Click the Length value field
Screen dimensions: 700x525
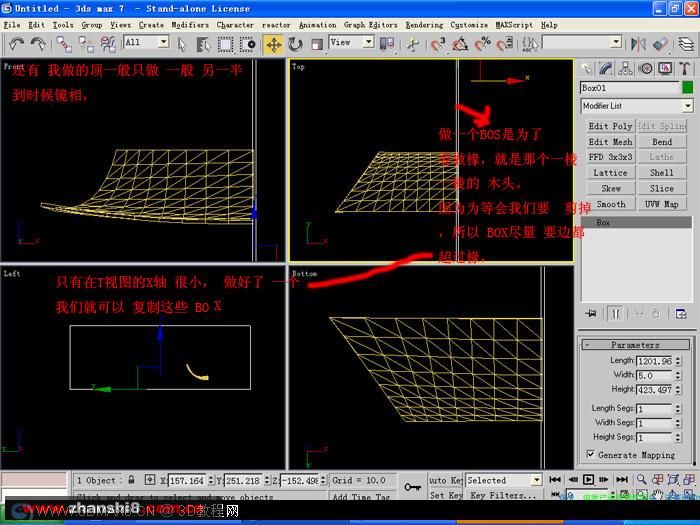pyautogui.click(x=654, y=361)
